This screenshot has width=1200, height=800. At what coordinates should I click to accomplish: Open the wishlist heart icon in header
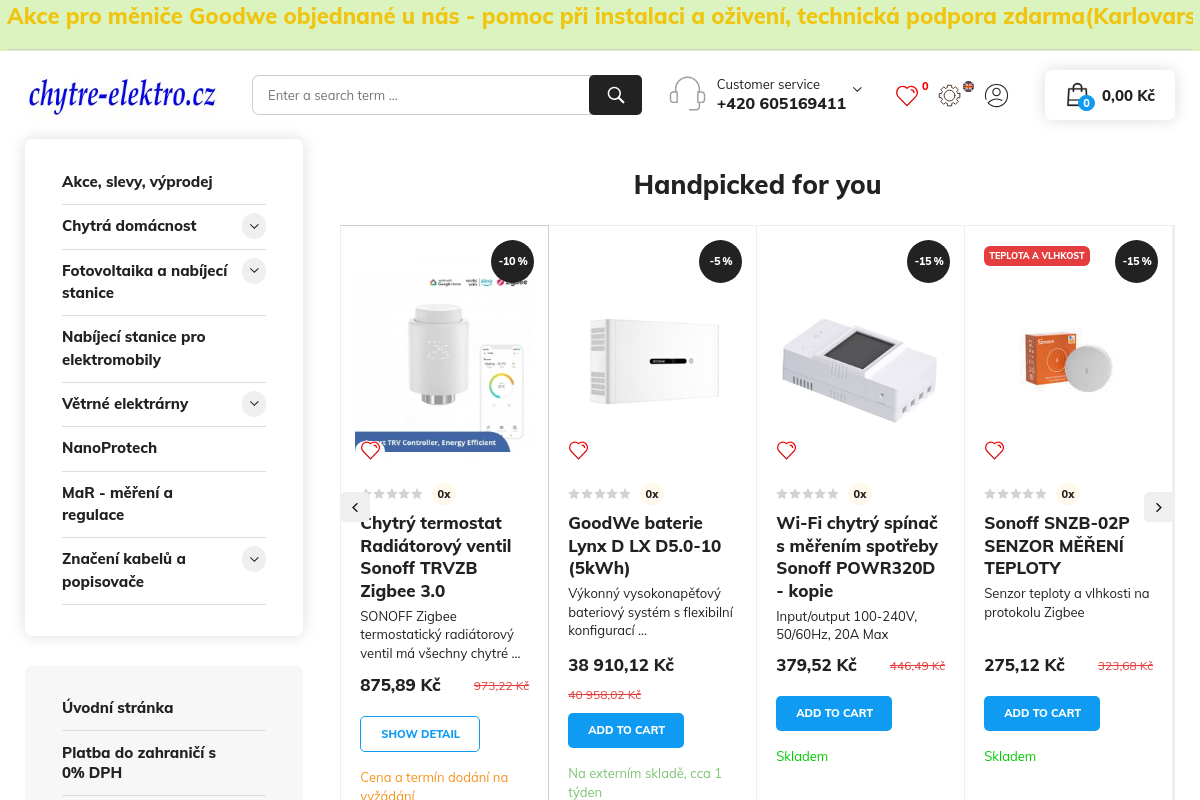pyautogui.click(x=907, y=96)
